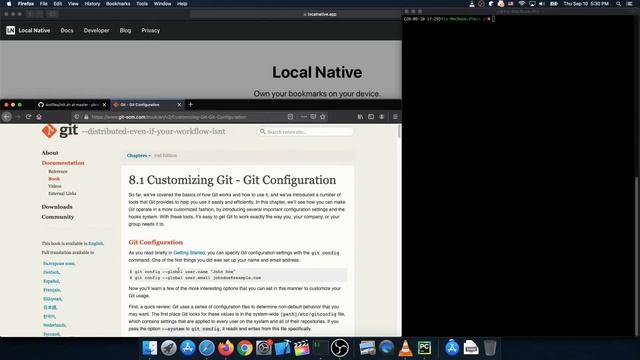Open the Tools menu
This screenshot has width=640, height=360.
point(142,4)
